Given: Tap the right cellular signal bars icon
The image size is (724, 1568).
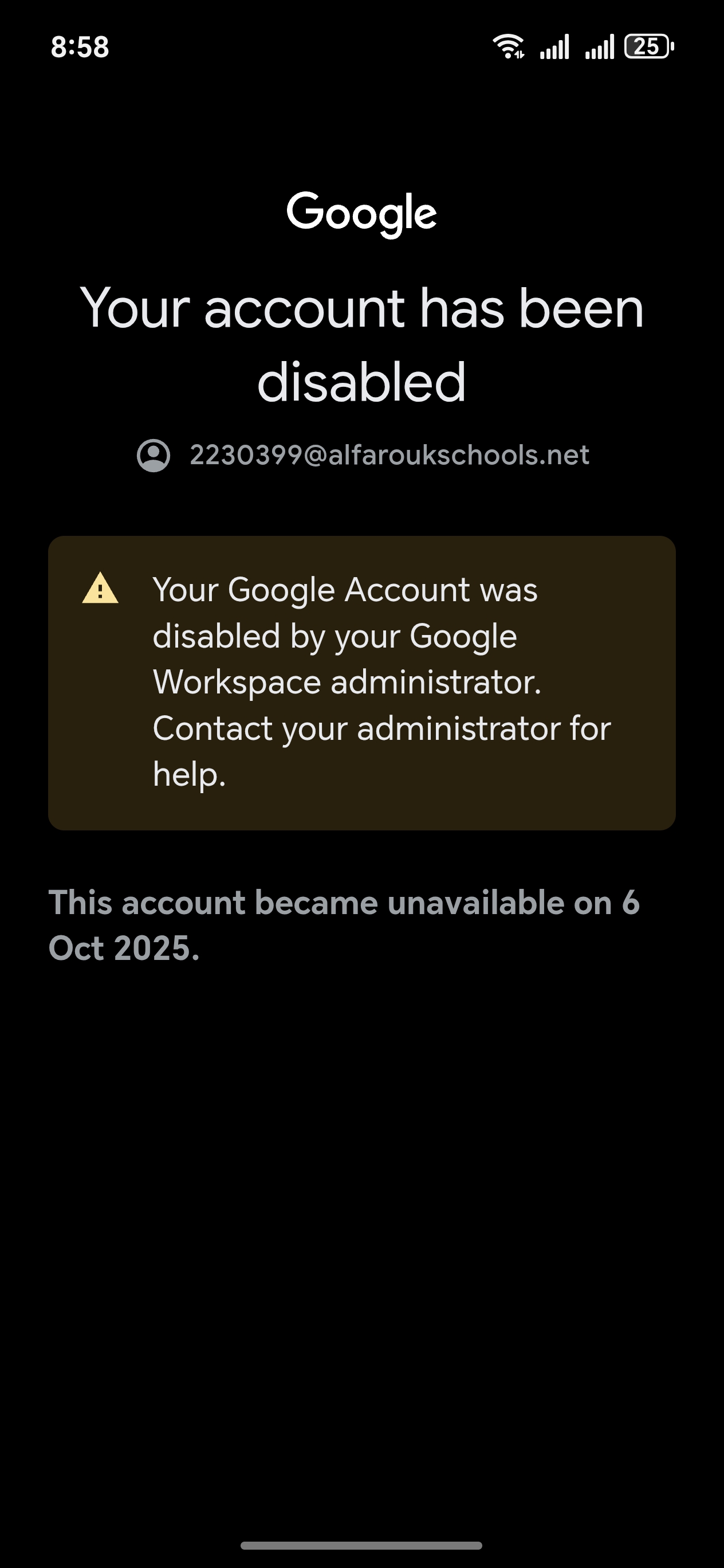Looking at the screenshot, I should (599, 47).
